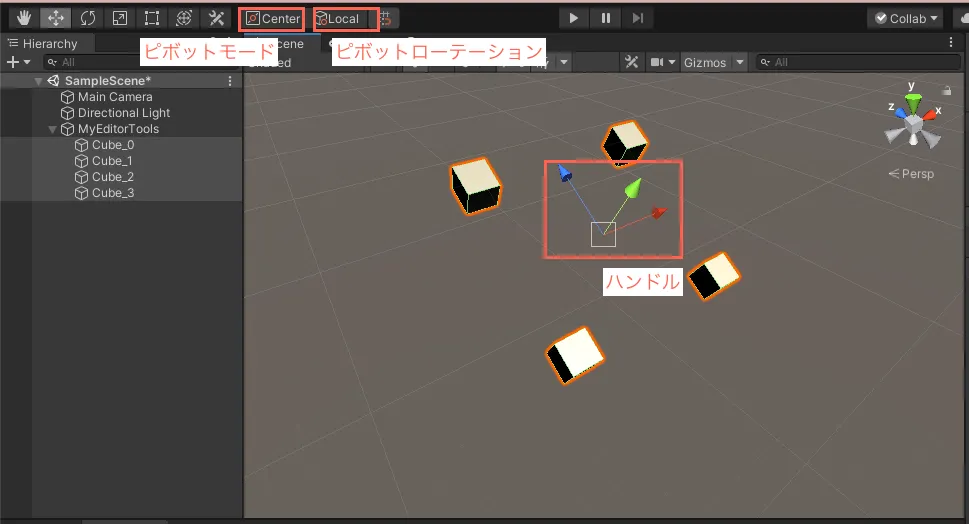Select the Scale tool
The width and height of the screenshot is (969, 524).
point(120,19)
